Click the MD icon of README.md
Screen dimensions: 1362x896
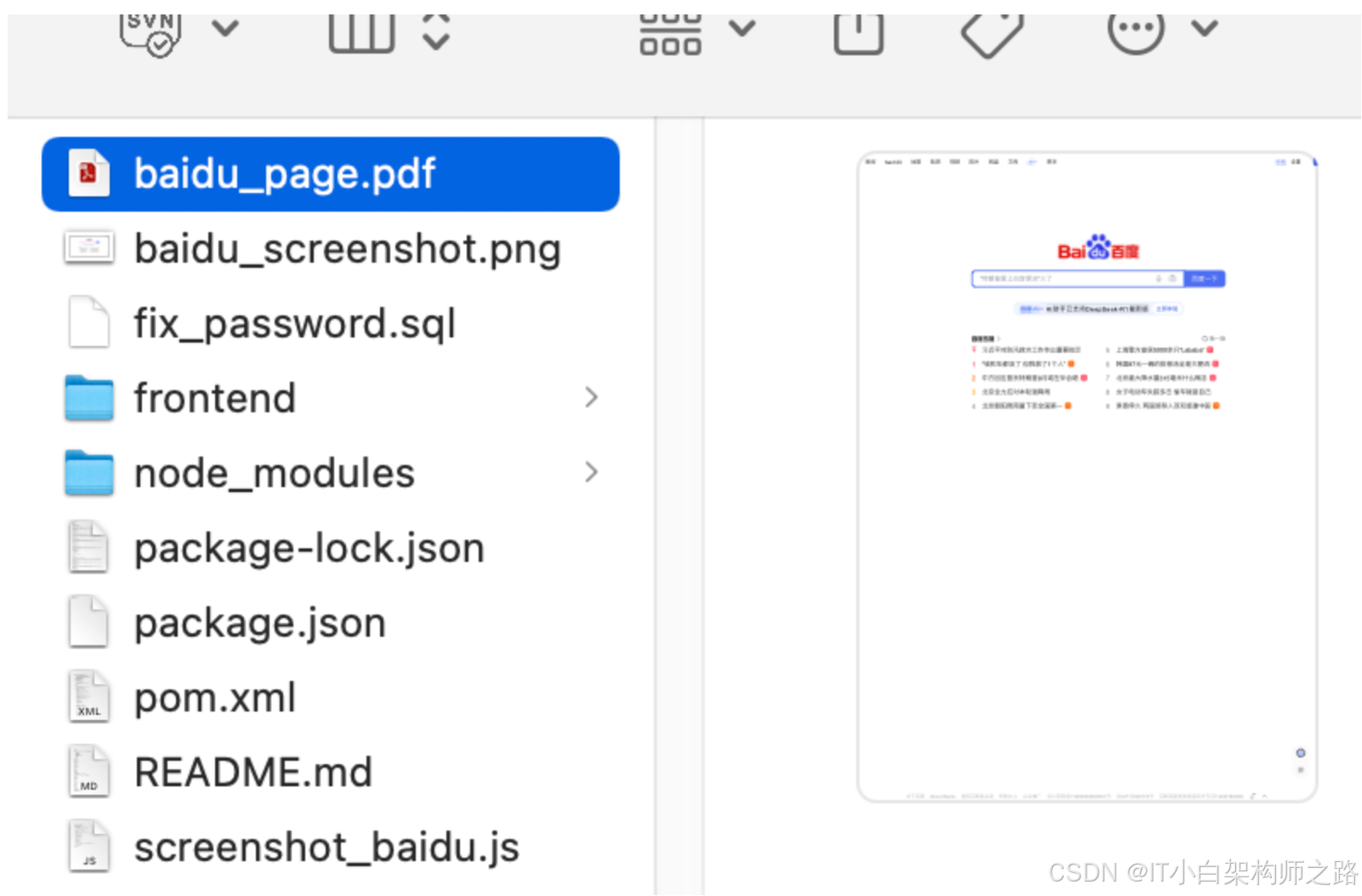point(88,771)
